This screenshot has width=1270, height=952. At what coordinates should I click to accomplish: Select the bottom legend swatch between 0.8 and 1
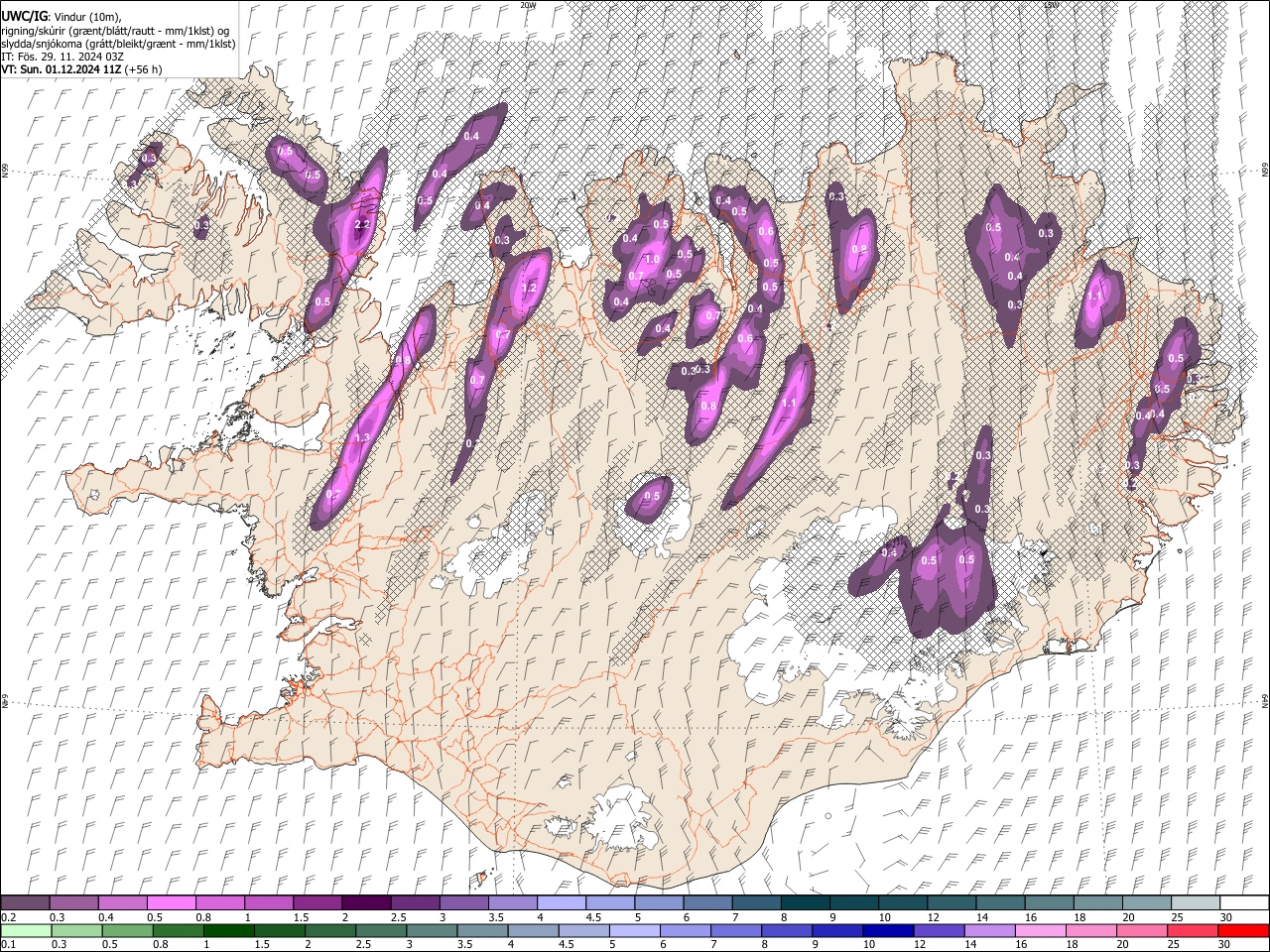point(178,930)
